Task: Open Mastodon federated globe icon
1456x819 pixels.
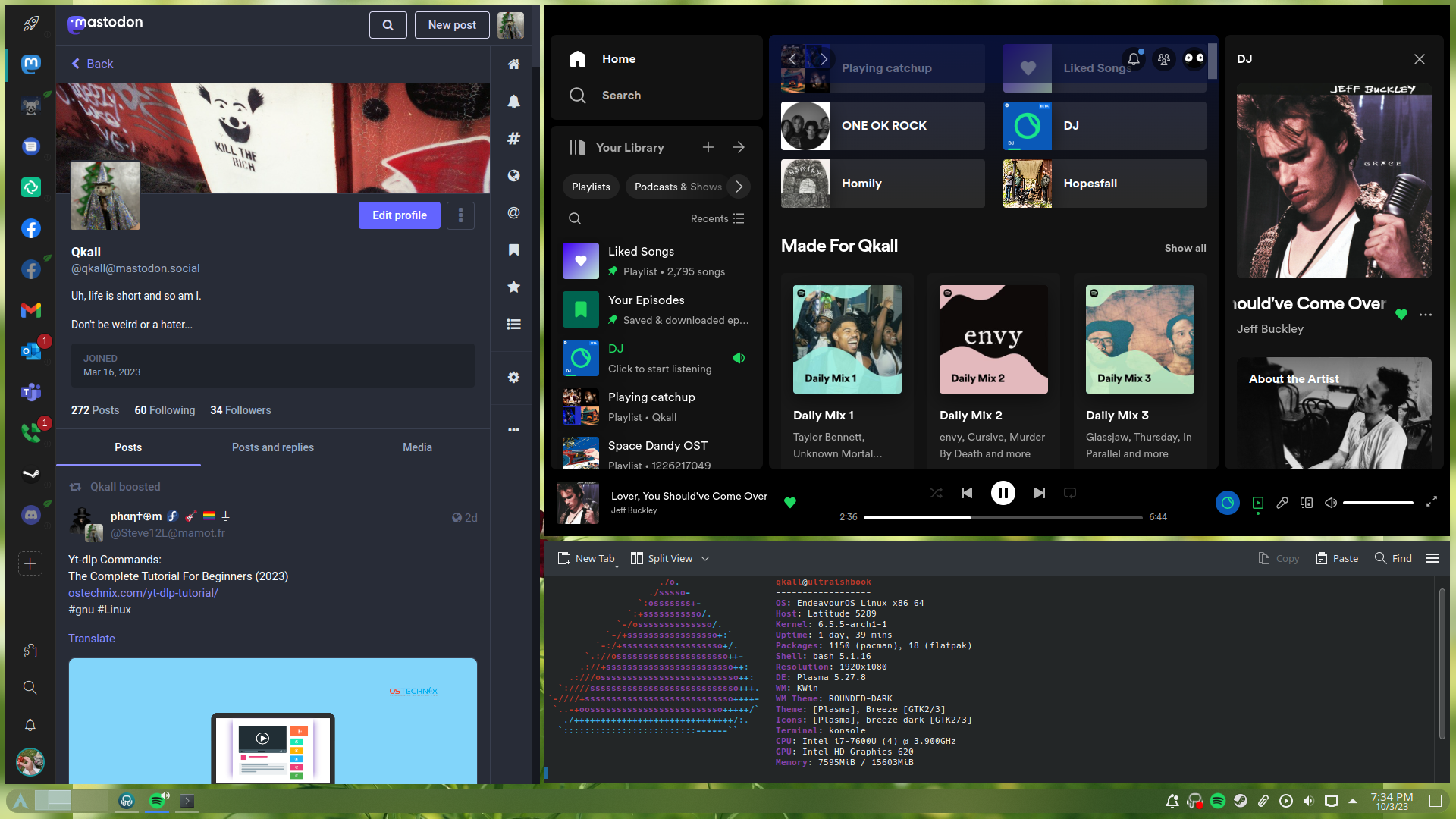Action: pyautogui.click(x=513, y=175)
